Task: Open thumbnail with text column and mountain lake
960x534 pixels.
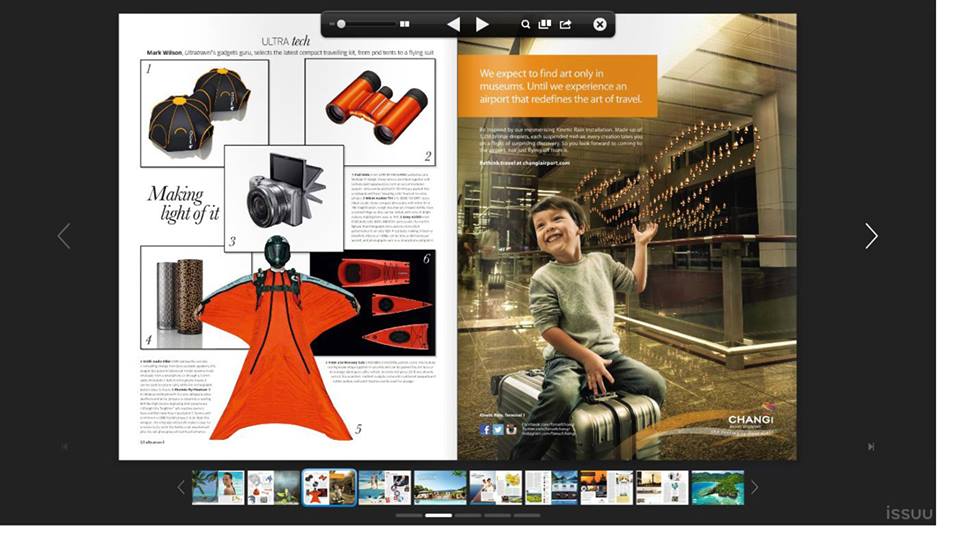Action: (x=551, y=487)
